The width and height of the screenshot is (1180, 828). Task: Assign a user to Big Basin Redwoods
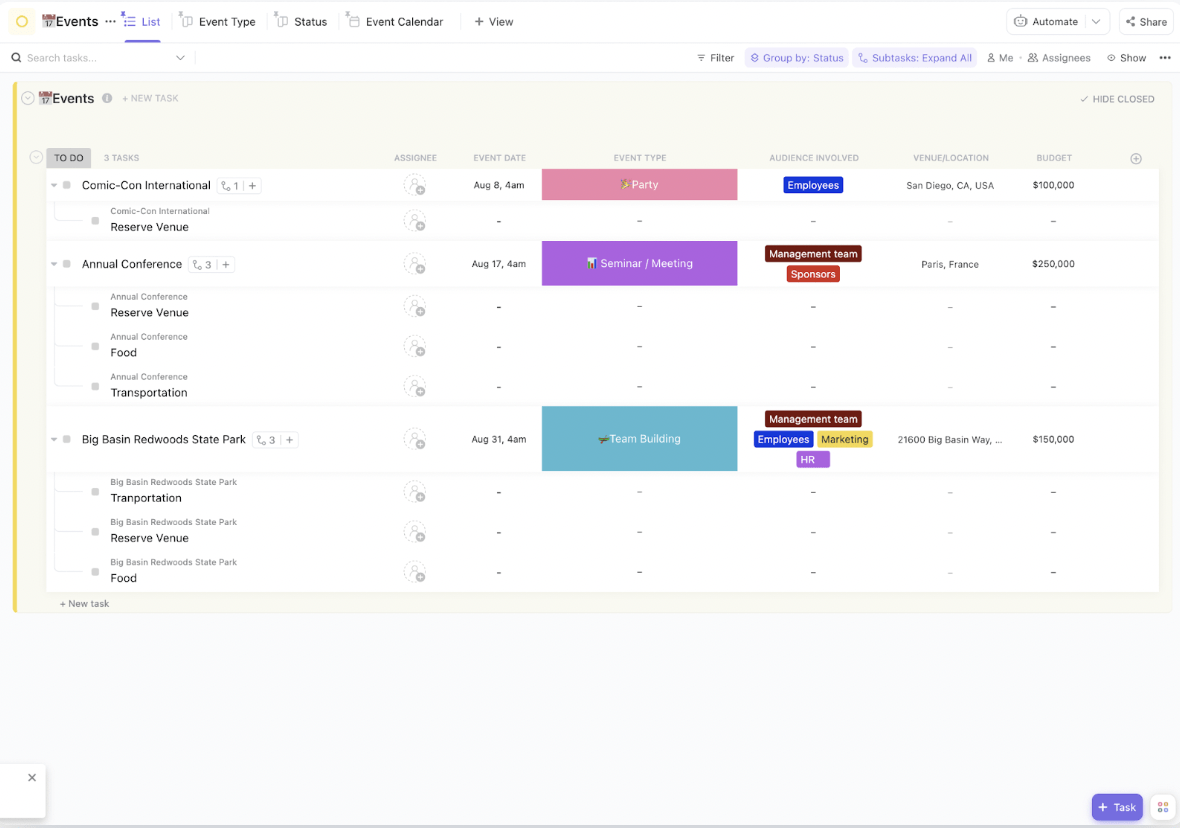coord(415,440)
